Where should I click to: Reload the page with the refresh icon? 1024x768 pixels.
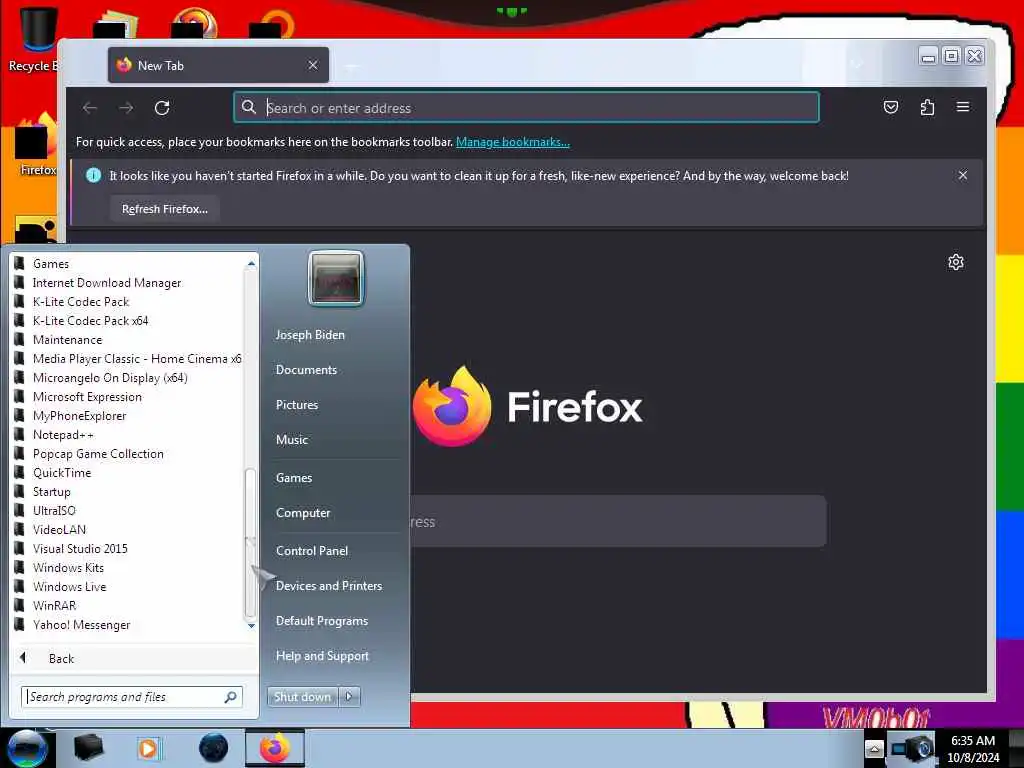pyautogui.click(x=162, y=108)
